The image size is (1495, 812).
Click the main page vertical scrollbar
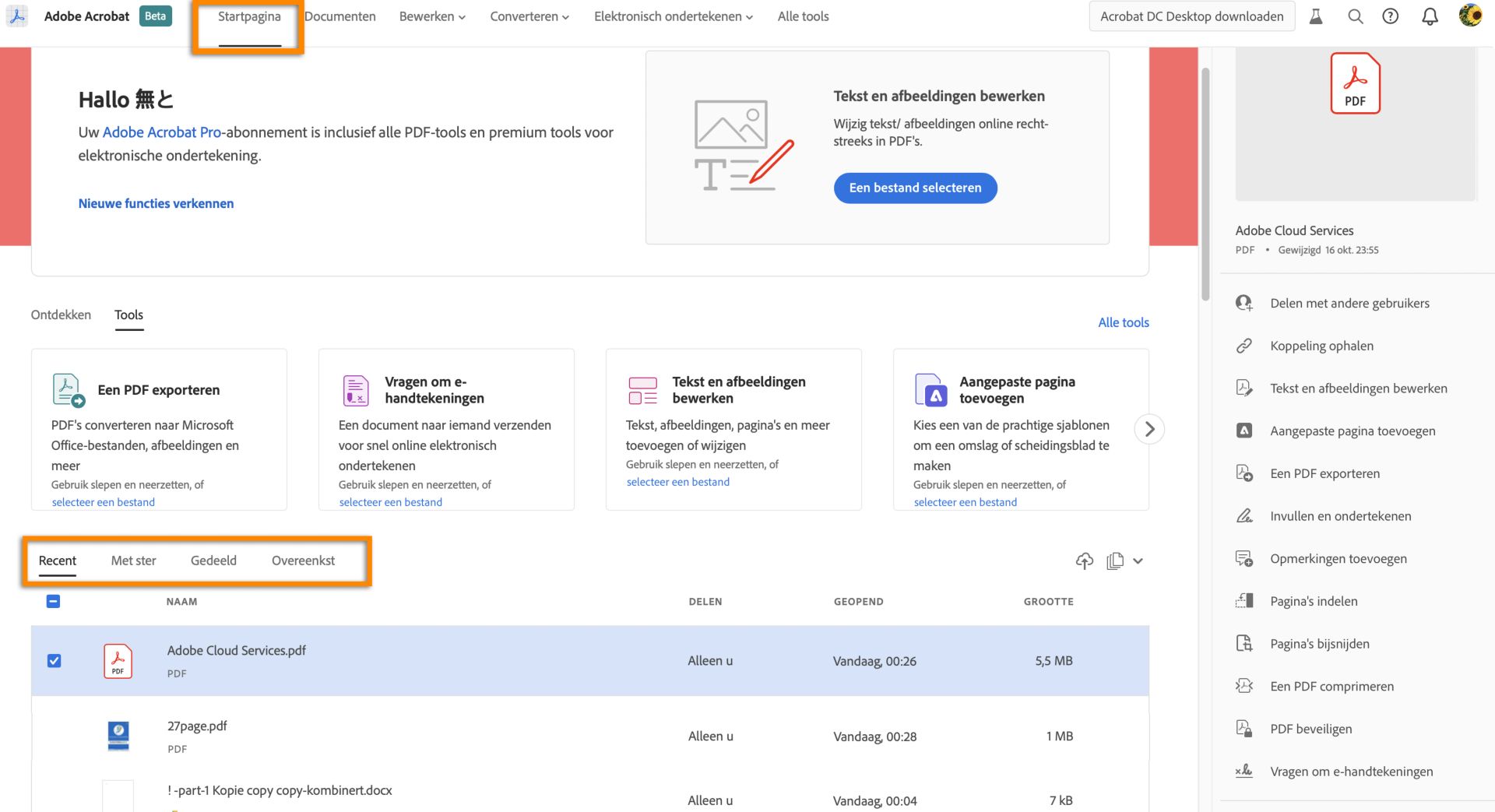point(1205,184)
